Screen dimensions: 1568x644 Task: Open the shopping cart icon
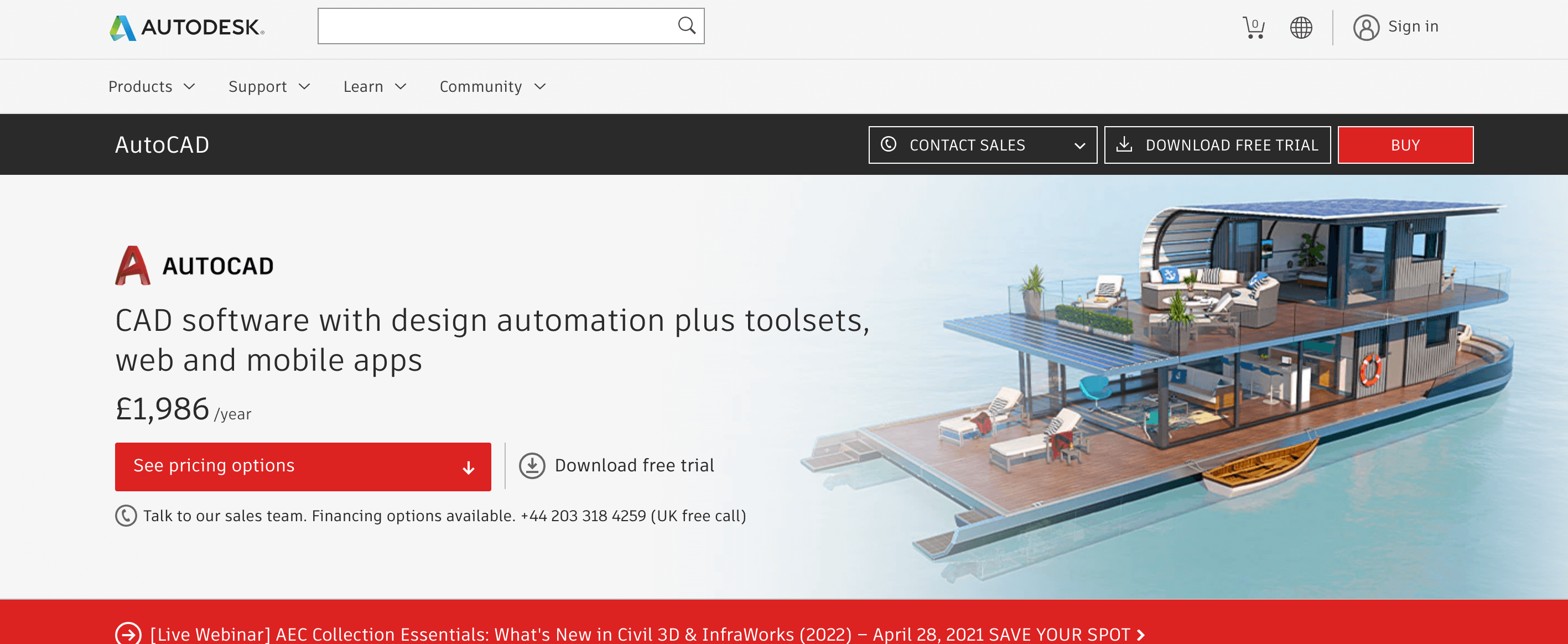click(x=1253, y=28)
